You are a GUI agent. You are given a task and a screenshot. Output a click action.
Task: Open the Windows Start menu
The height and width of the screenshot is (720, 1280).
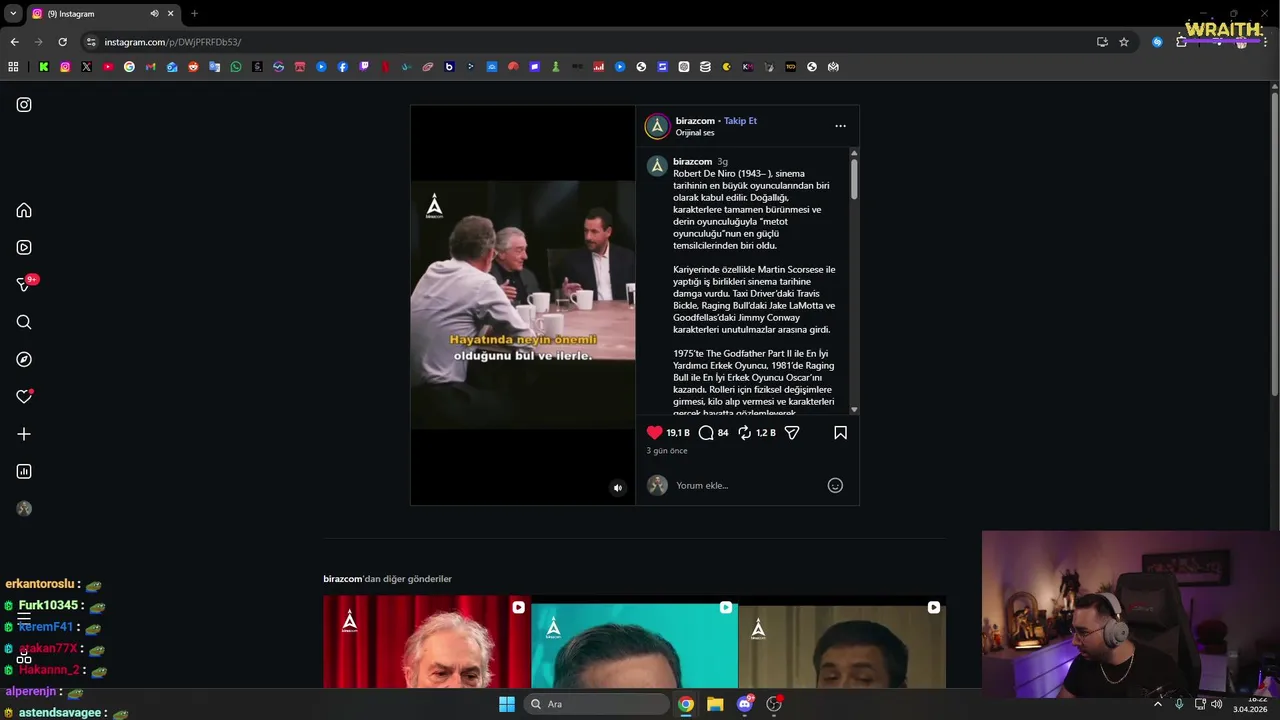pyautogui.click(x=507, y=704)
